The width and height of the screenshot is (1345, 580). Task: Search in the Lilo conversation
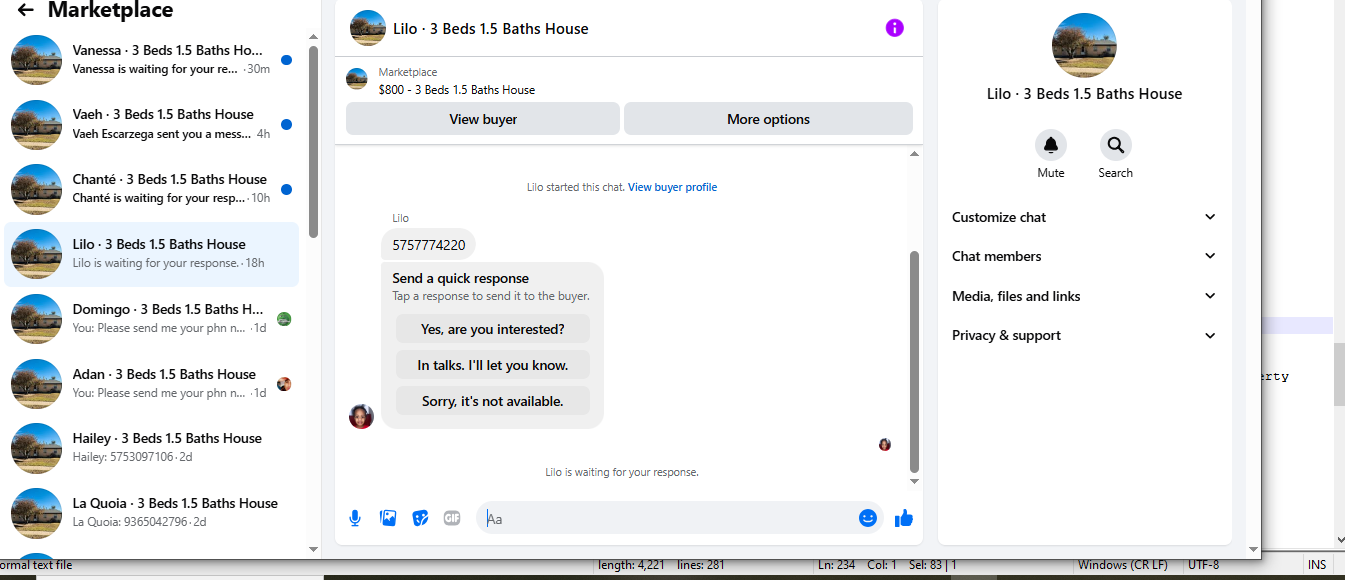pyautogui.click(x=1116, y=145)
